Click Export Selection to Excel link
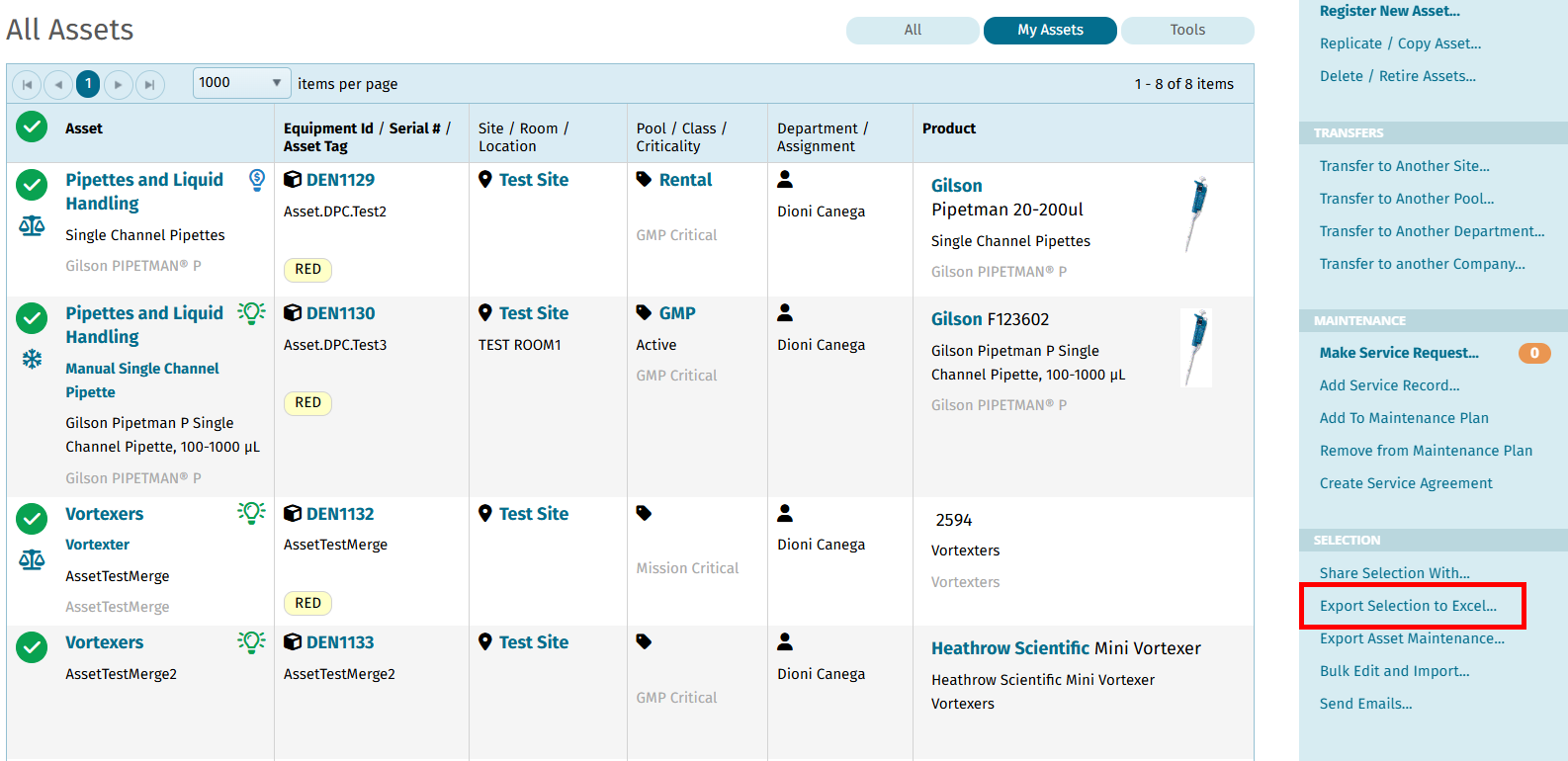This screenshot has height=761, width=1568. pos(1408,606)
